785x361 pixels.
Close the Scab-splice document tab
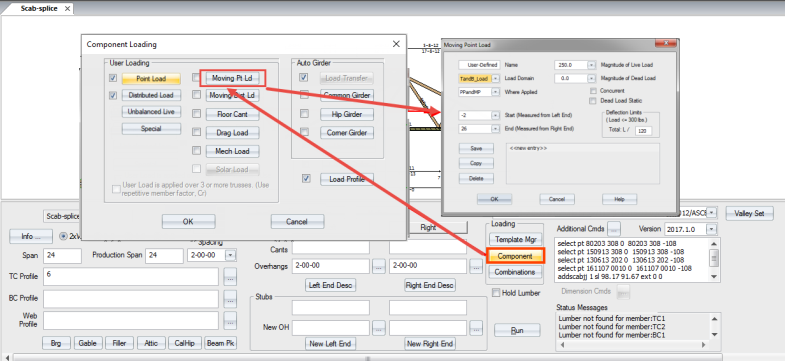67,9
